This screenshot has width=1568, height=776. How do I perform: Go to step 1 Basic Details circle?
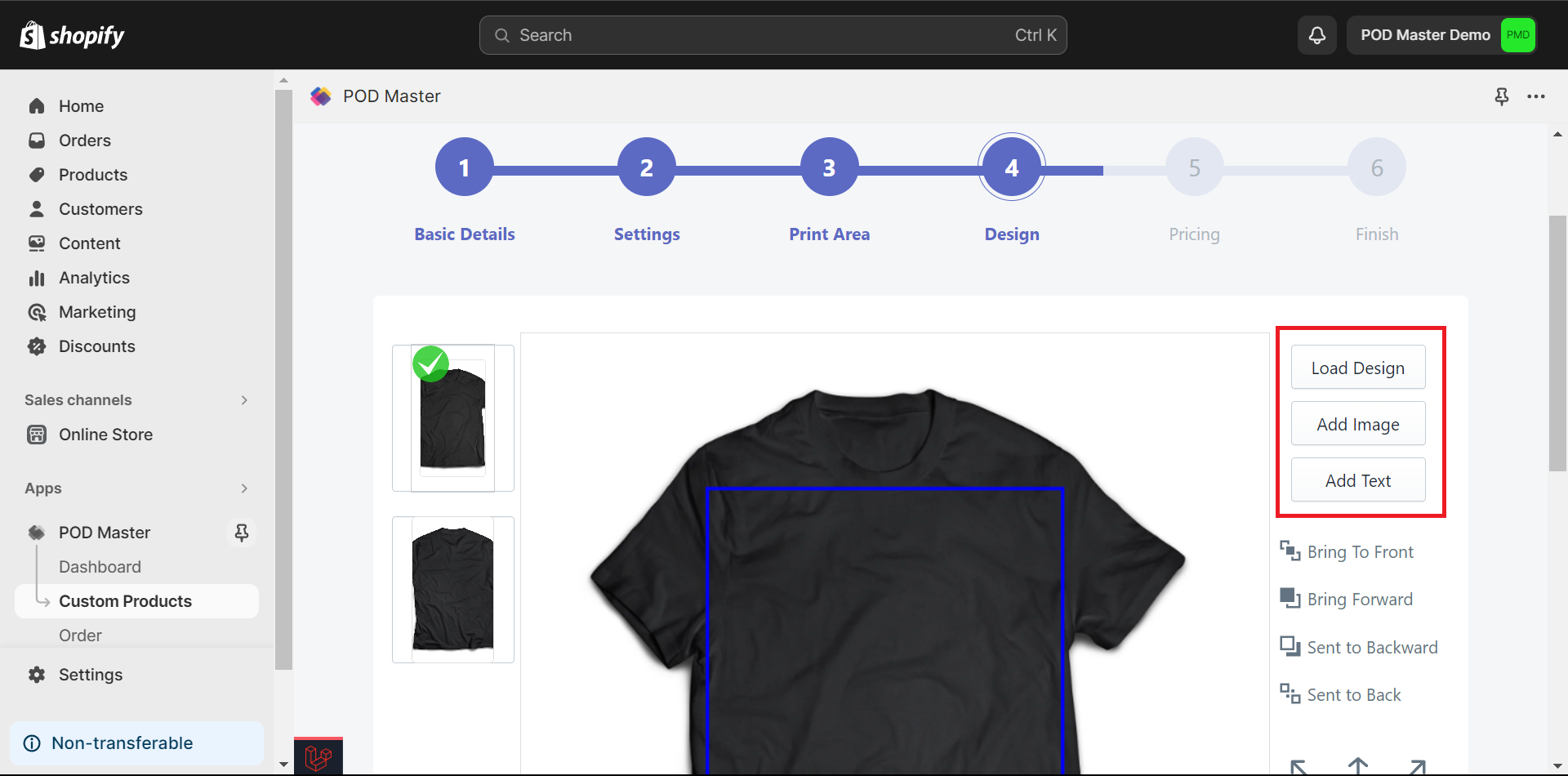(x=465, y=167)
